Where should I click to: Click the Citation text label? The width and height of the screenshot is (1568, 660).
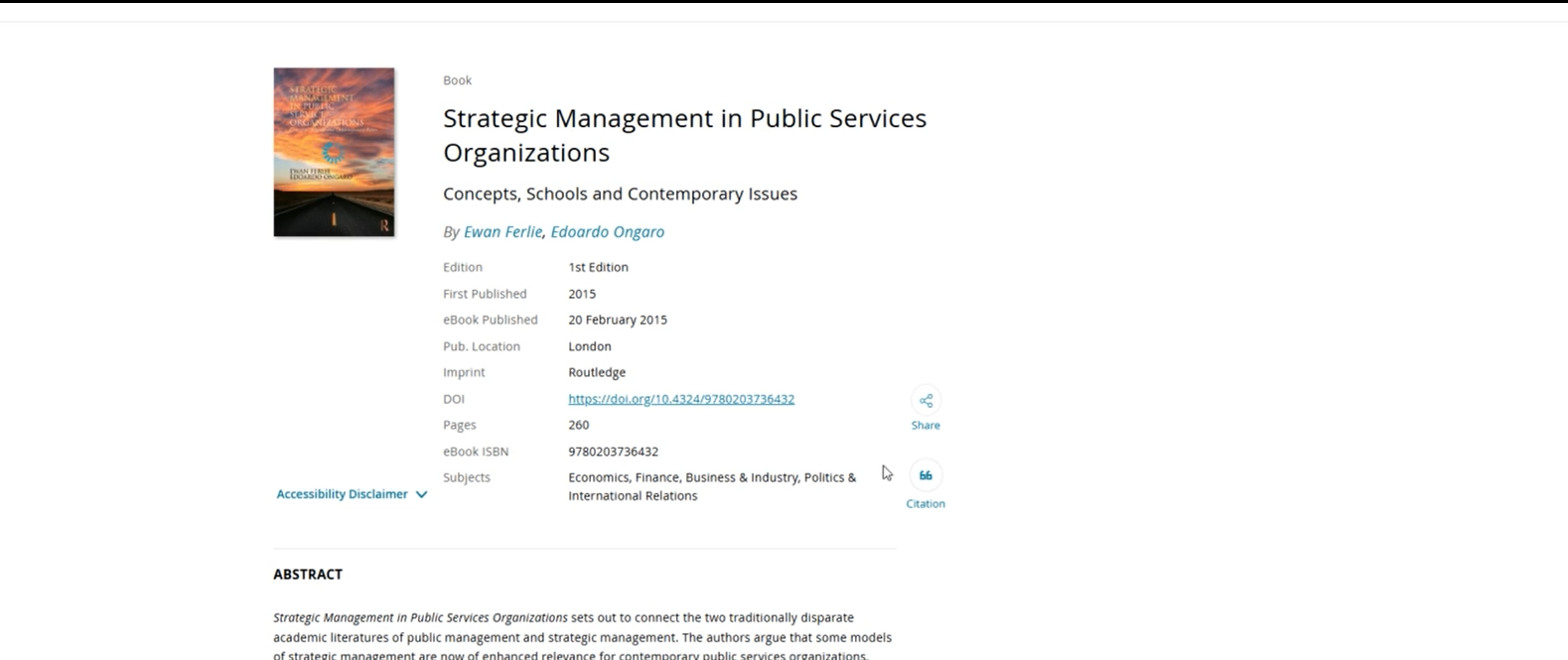click(926, 503)
